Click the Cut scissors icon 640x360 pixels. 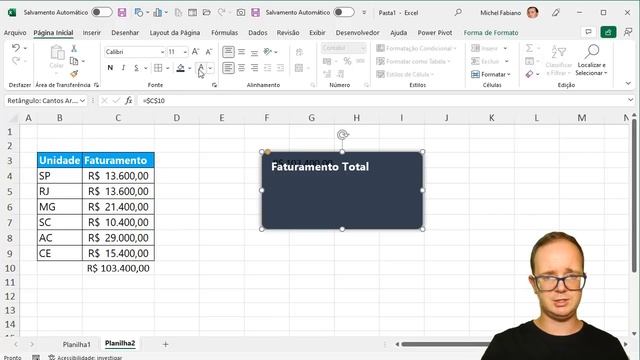point(74,48)
